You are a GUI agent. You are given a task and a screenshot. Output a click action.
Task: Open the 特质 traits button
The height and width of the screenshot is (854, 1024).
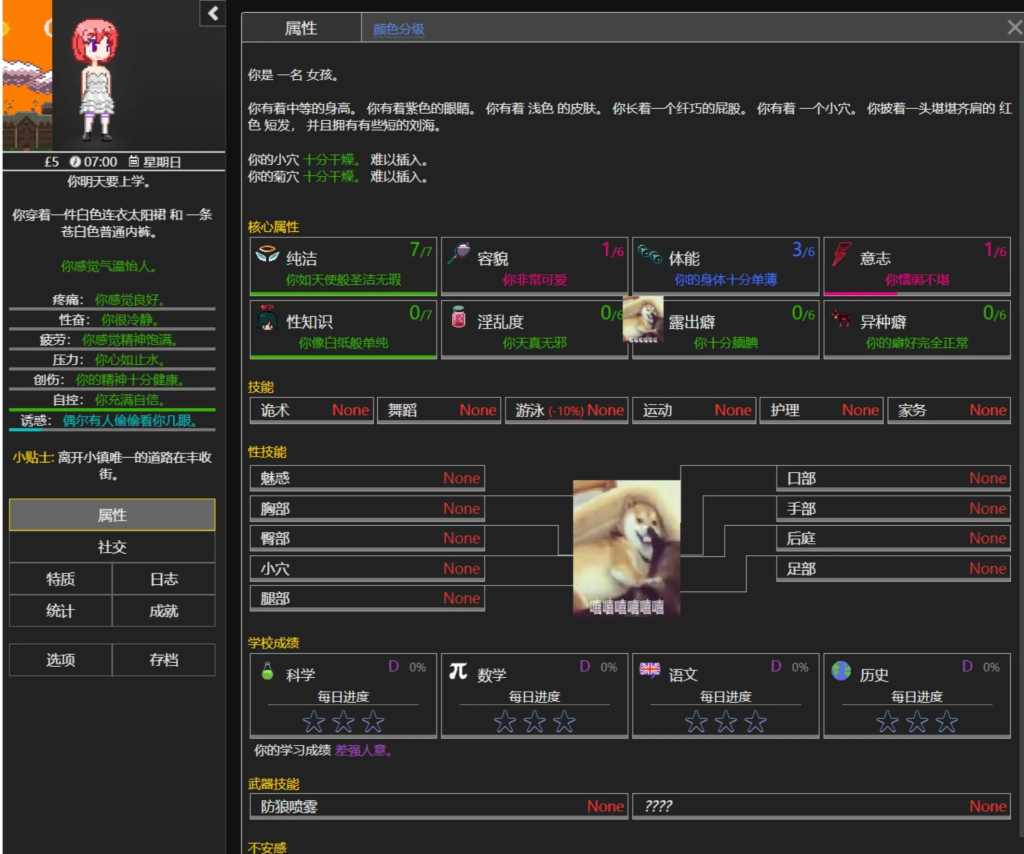pyautogui.click(x=60, y=579)
